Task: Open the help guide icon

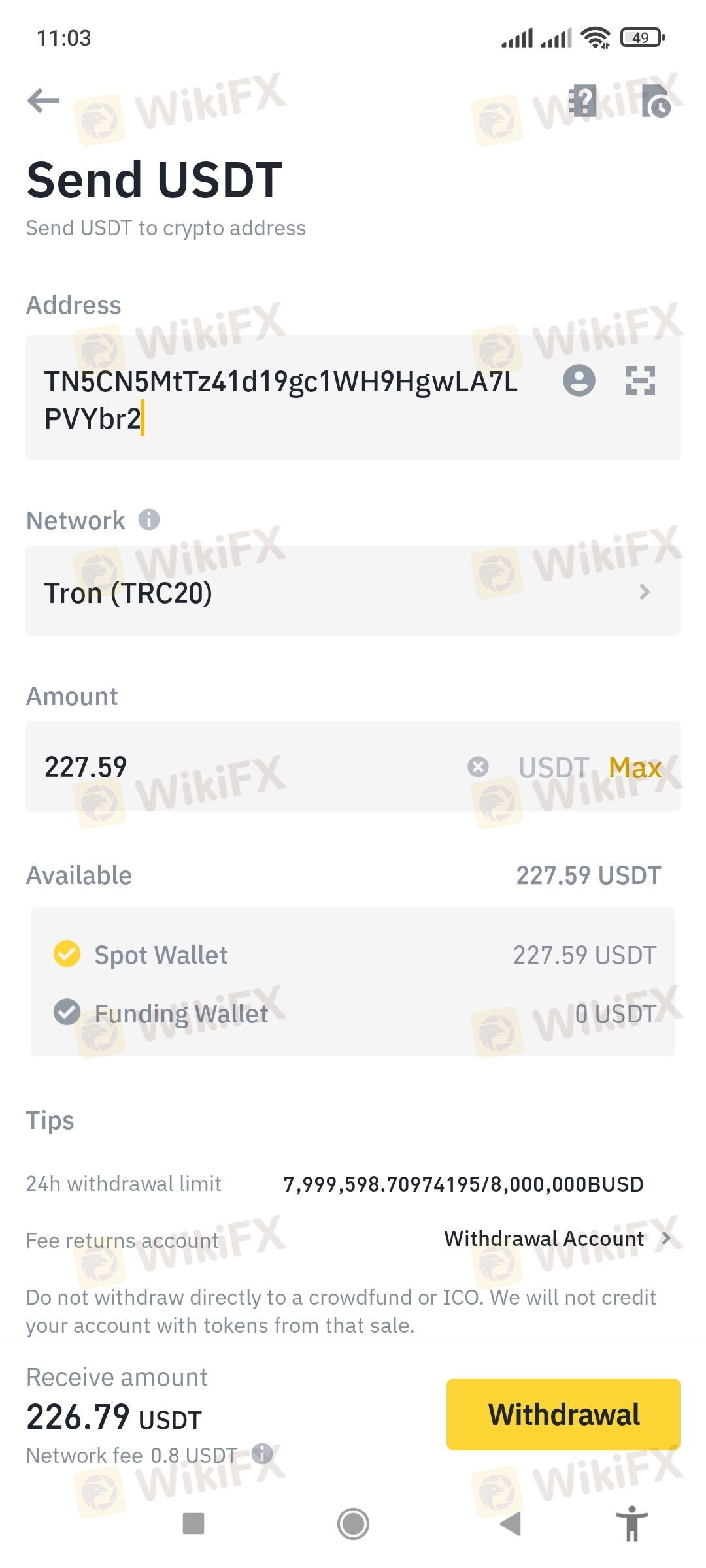Action: click(582, 101)
